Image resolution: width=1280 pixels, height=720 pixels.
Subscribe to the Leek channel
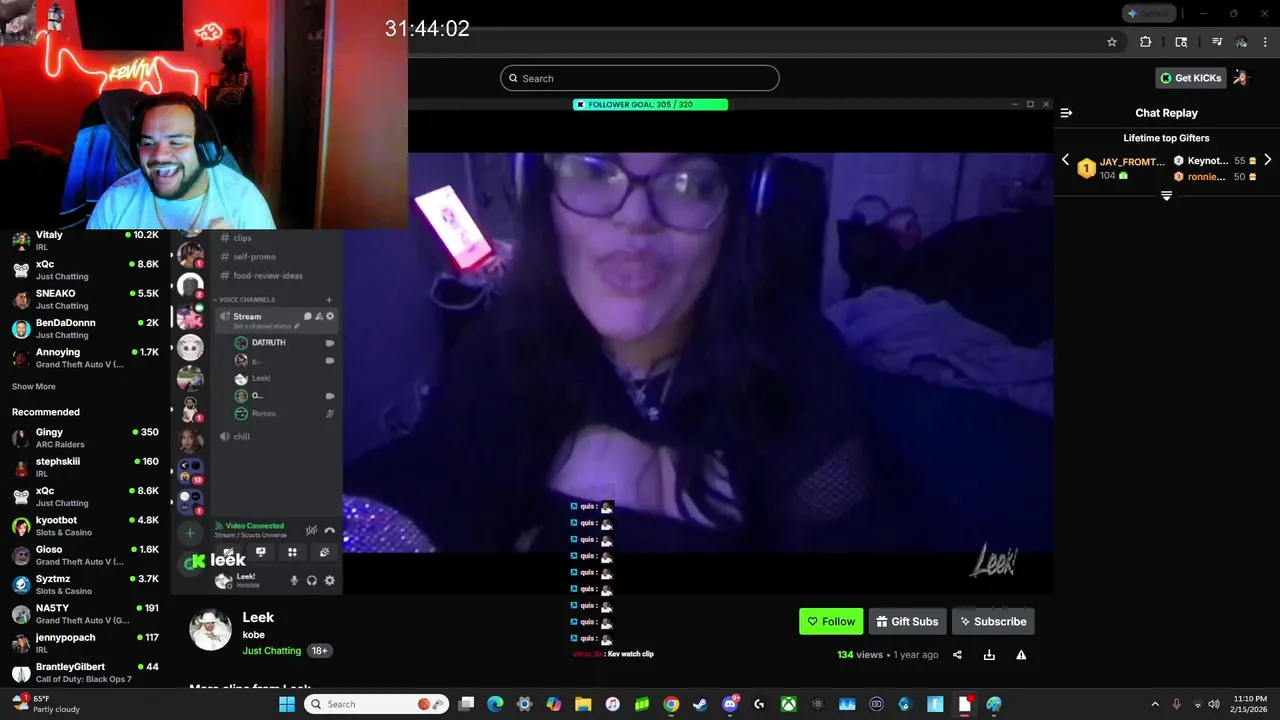pos(993,621)
